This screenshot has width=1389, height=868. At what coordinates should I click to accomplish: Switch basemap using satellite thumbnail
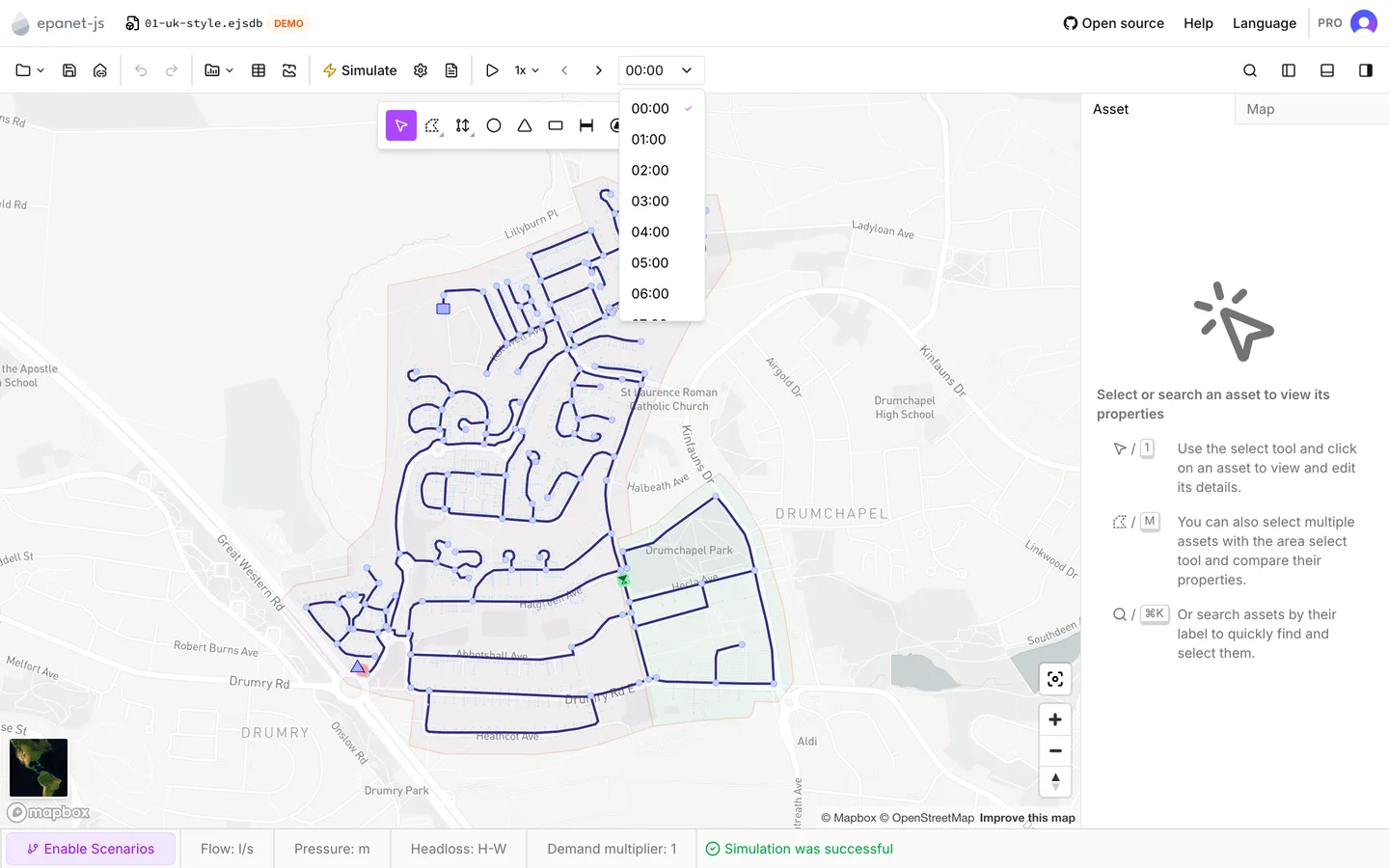39,768
